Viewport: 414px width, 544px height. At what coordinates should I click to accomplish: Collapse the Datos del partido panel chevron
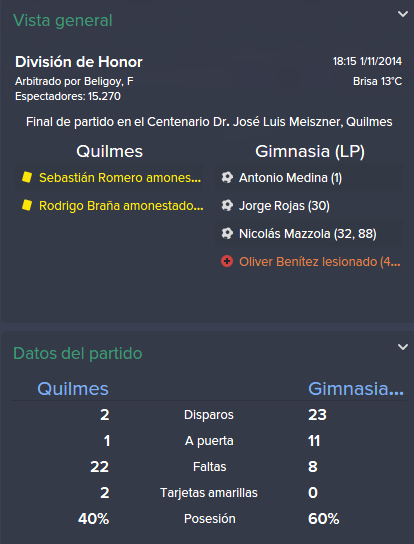point(403,347)
